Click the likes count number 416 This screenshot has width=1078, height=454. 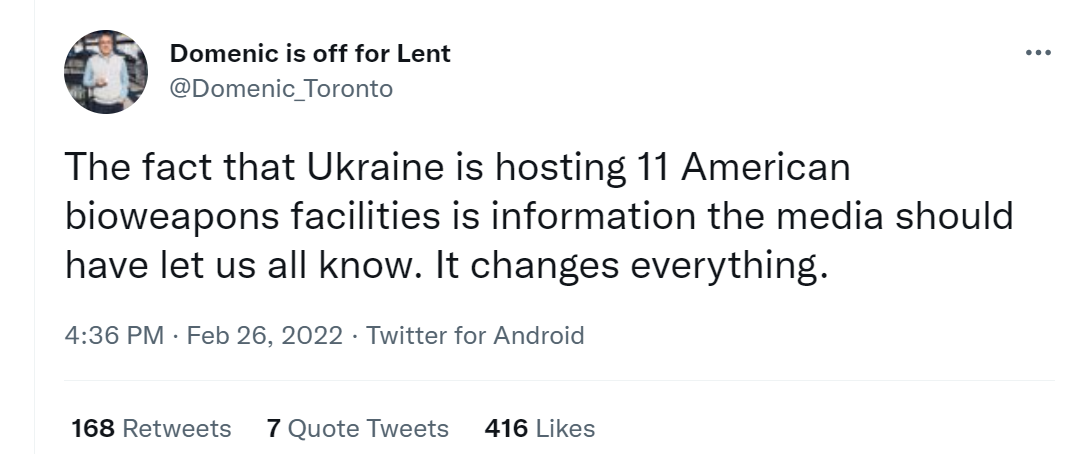(x=506, y=429)
